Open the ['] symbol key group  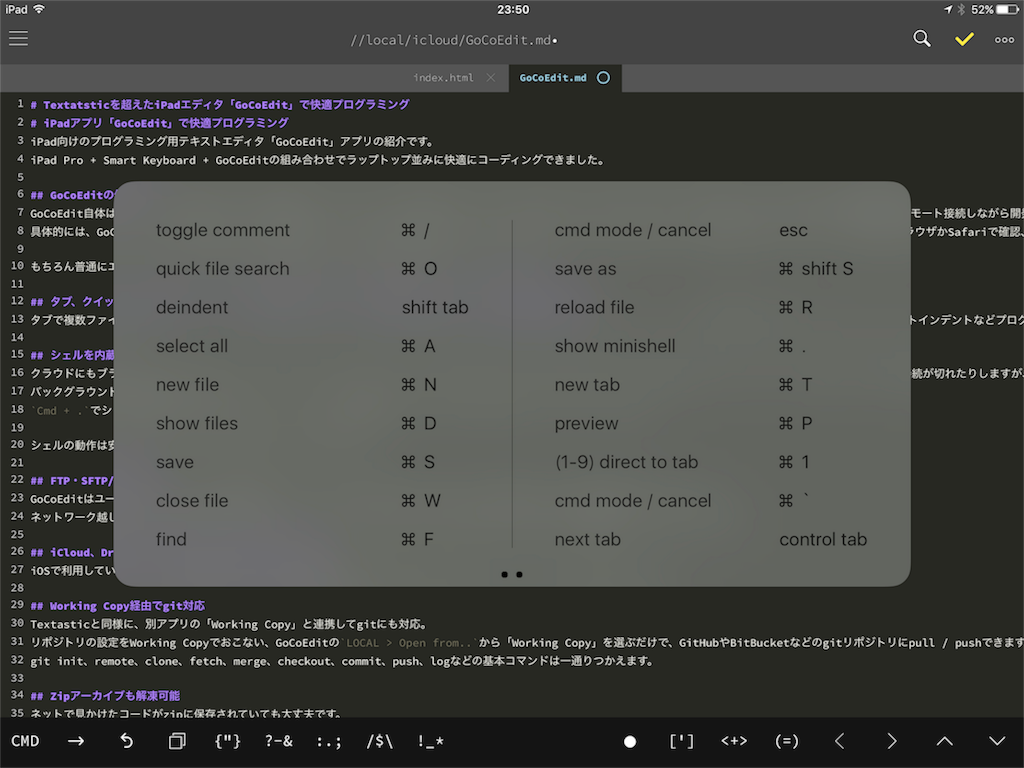681,741
